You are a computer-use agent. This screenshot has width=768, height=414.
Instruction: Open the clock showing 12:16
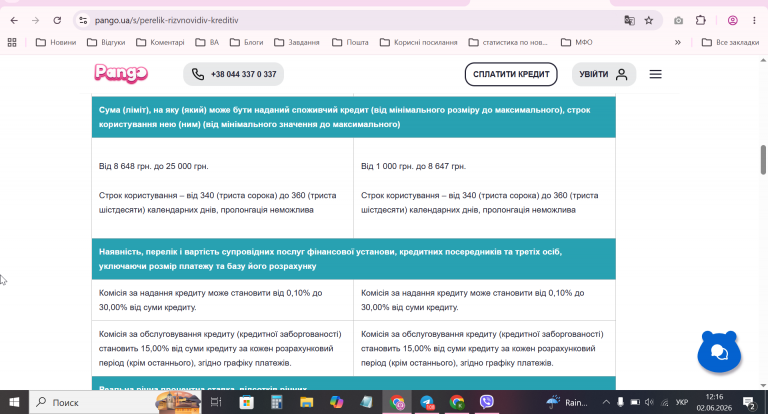[x=714, y=402]
